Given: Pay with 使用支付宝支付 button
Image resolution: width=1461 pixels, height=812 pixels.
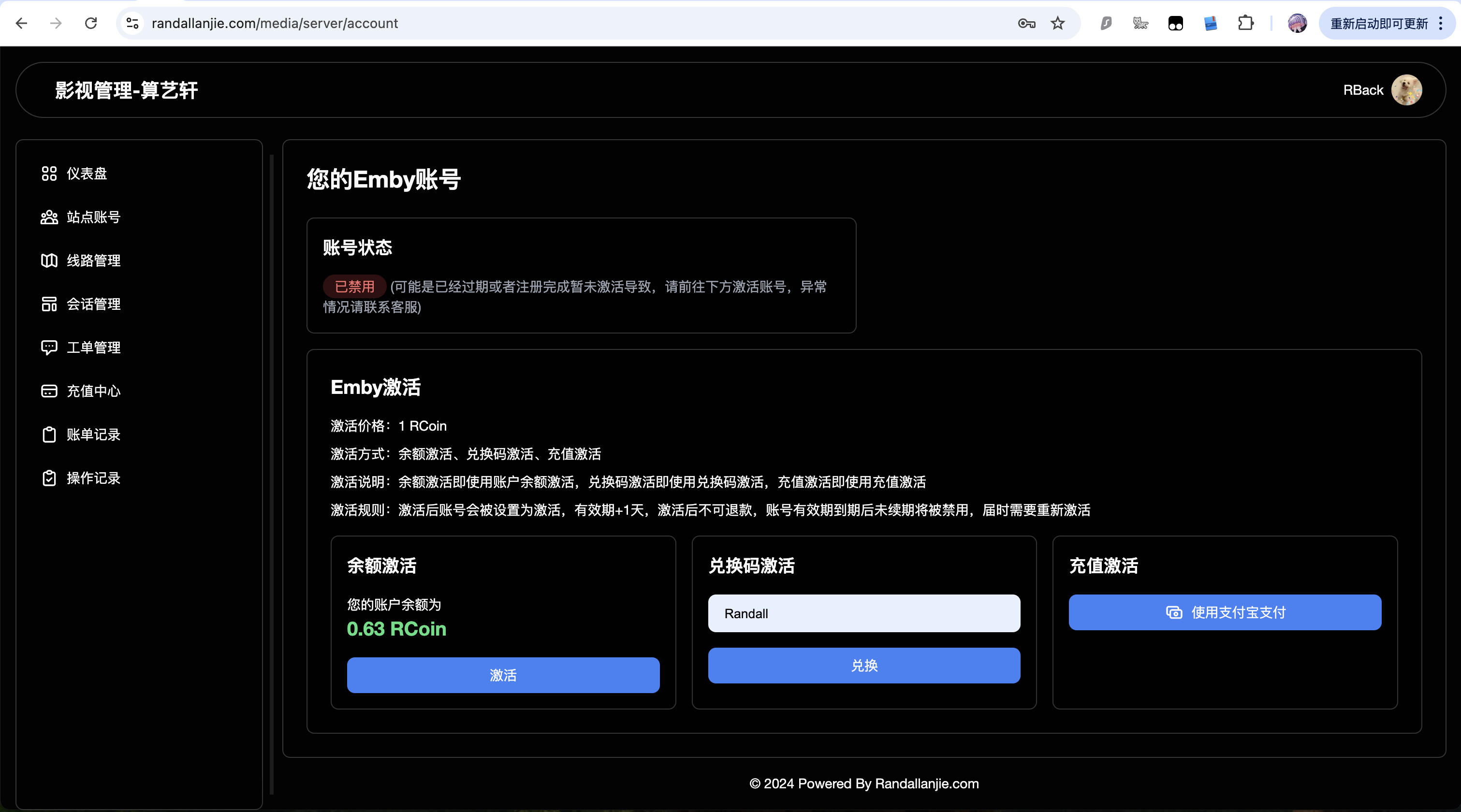Looking at the screenshot, I should point(1225,612).
